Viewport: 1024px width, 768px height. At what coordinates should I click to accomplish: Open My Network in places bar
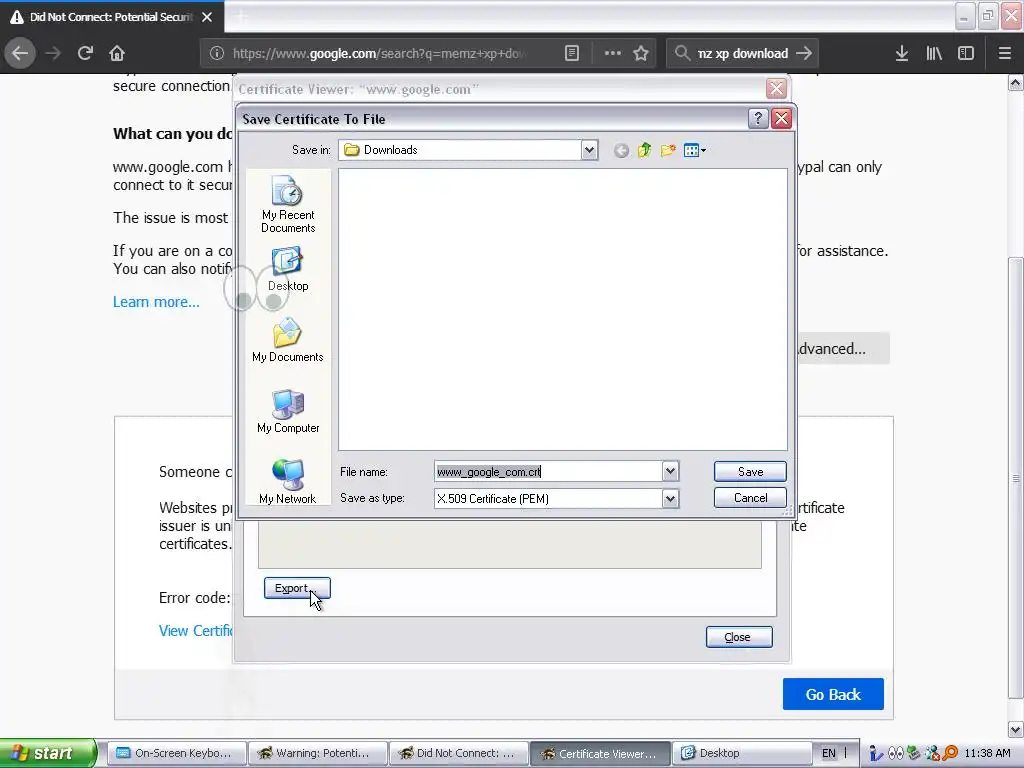tap(288, 482)
